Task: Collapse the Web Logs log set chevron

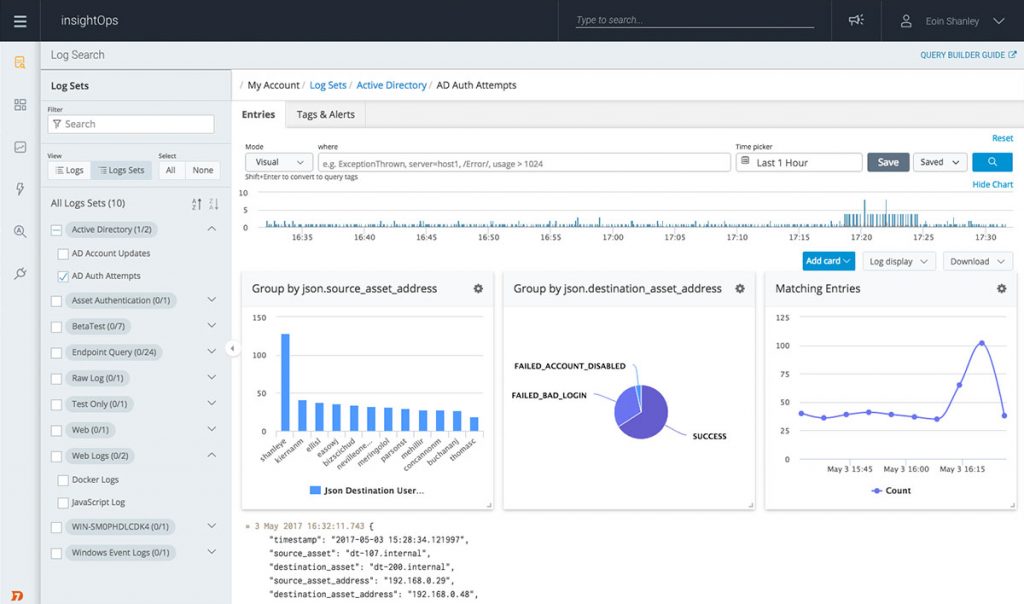Action: pyautogui.click(x=212, y=454)
